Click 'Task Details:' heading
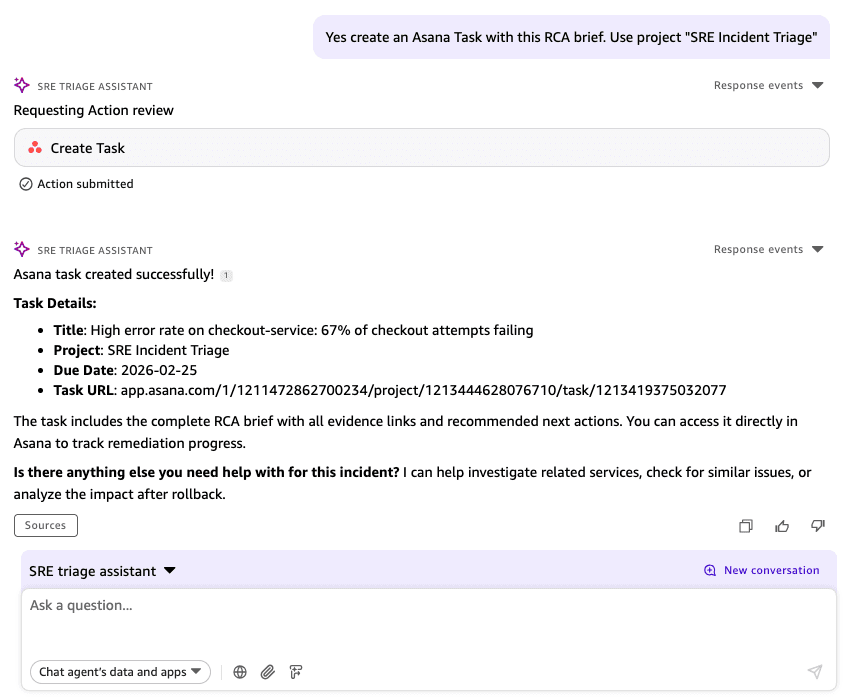847x699 pixels. click(55, 304)
